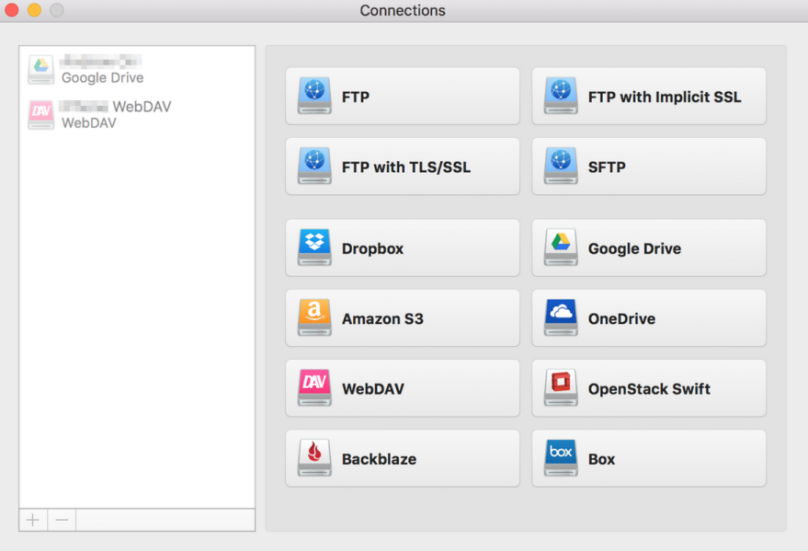The height and width of the screenshot is (551, 808).
Task: Click the OpenStack Swift red drive icon
Action: pos(560,388)
